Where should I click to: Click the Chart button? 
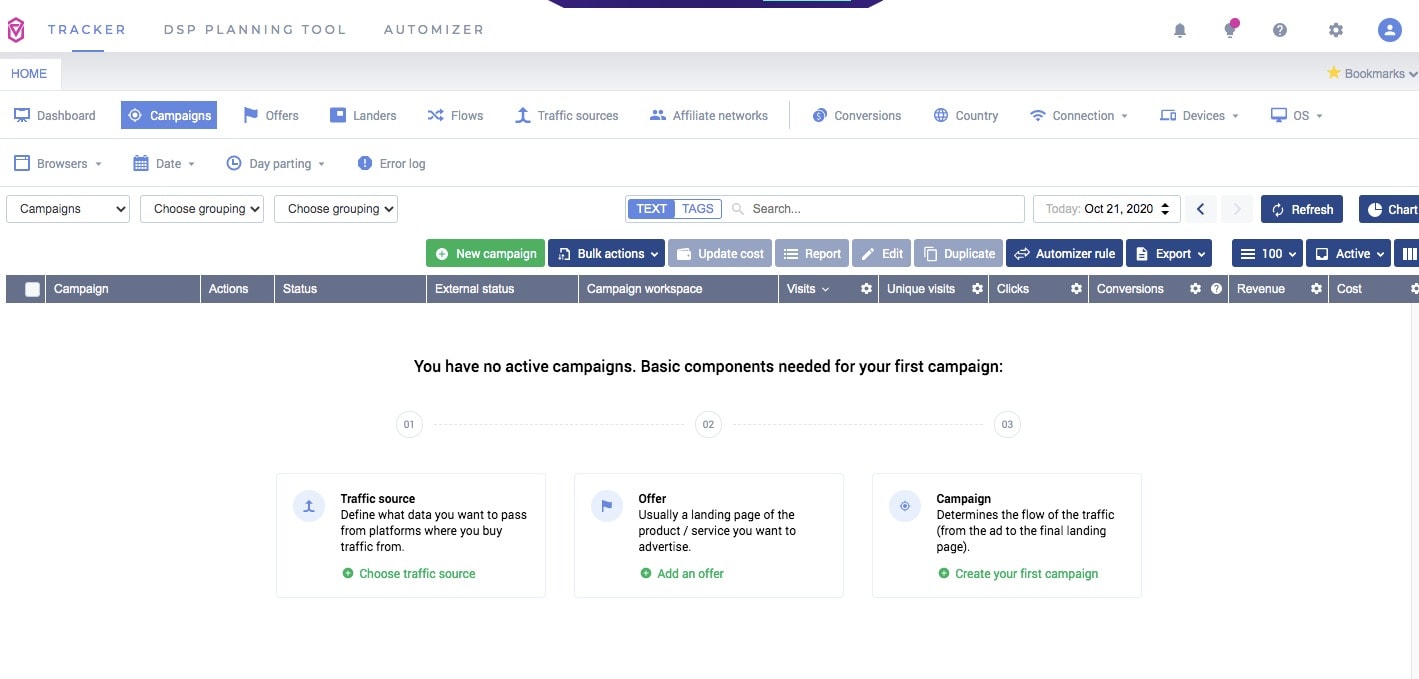(1389, 209)
